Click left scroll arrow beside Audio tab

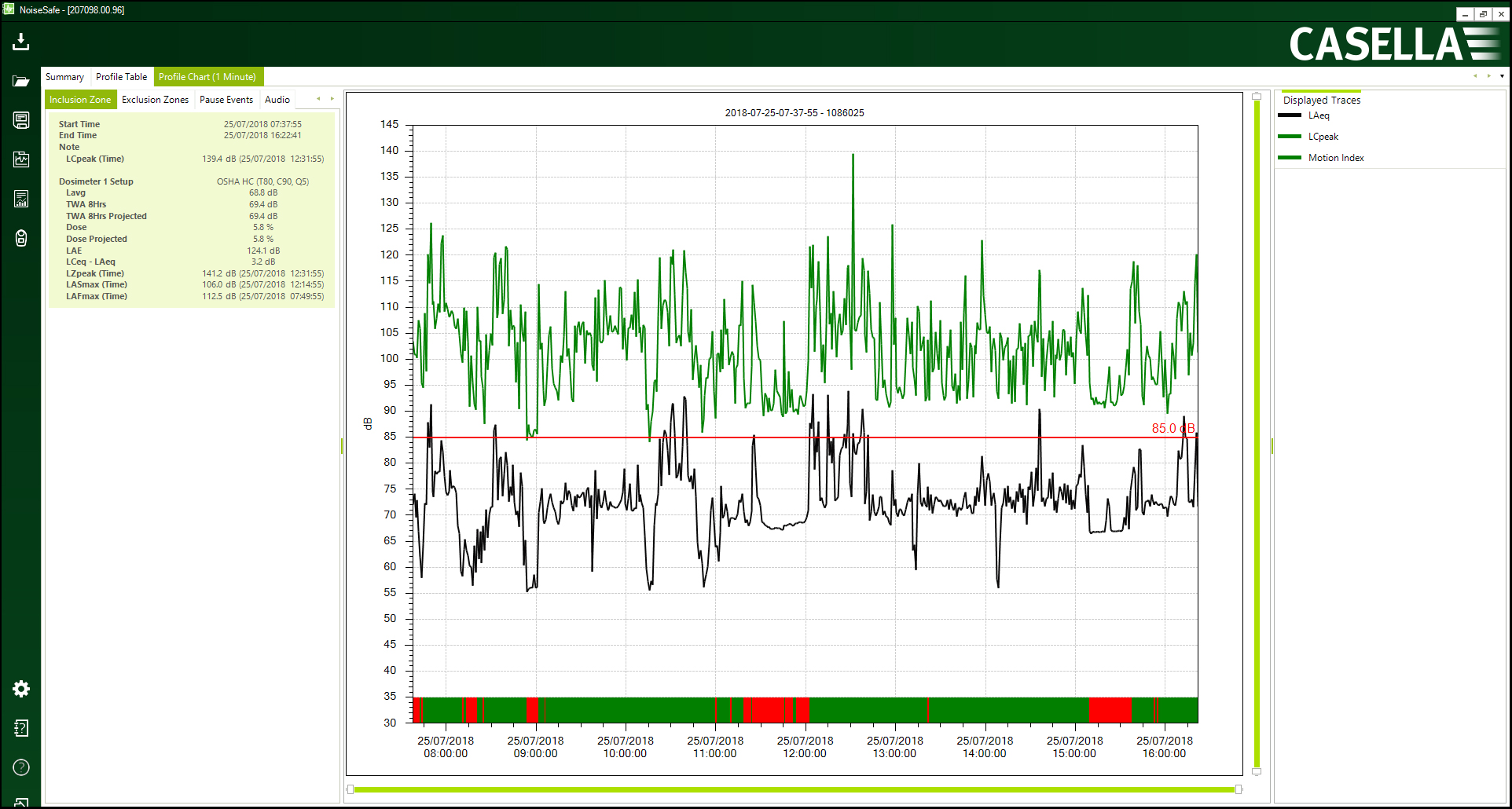pos(318,99)
